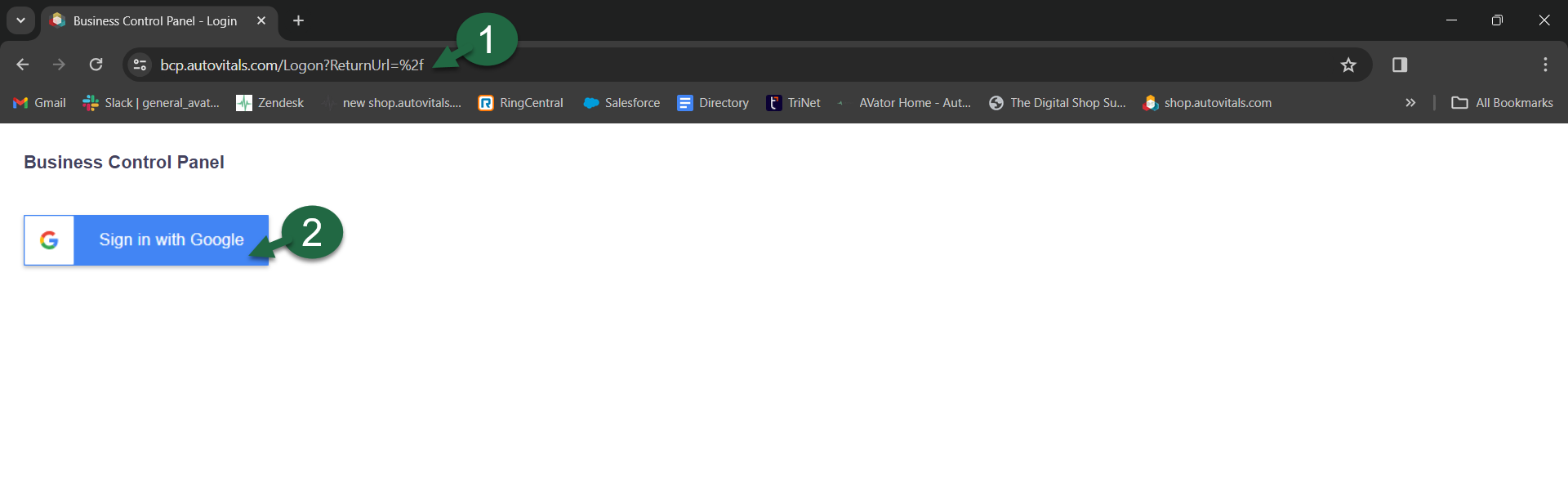Expand the tab search dropdown arrow
Viewport: 1568px width, 492px height.
[x=20, y=20]
